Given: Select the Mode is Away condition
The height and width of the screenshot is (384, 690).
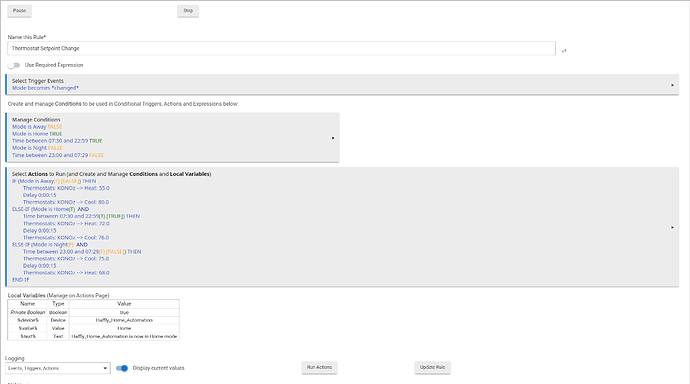Looking at the screenshot, I should pyautogui.click(x=37, y=127).
